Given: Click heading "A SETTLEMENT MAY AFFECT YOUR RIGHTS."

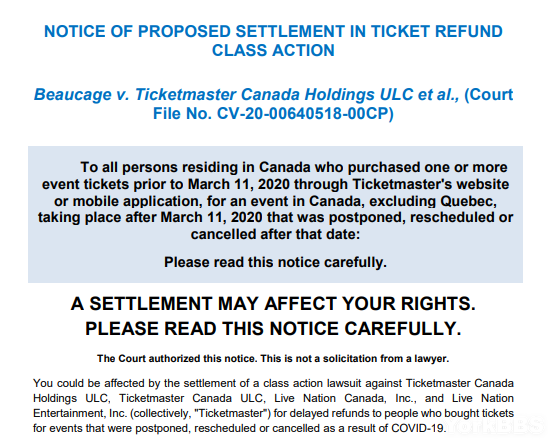Looking at the screenshot, I should click(x=273, y=304).
